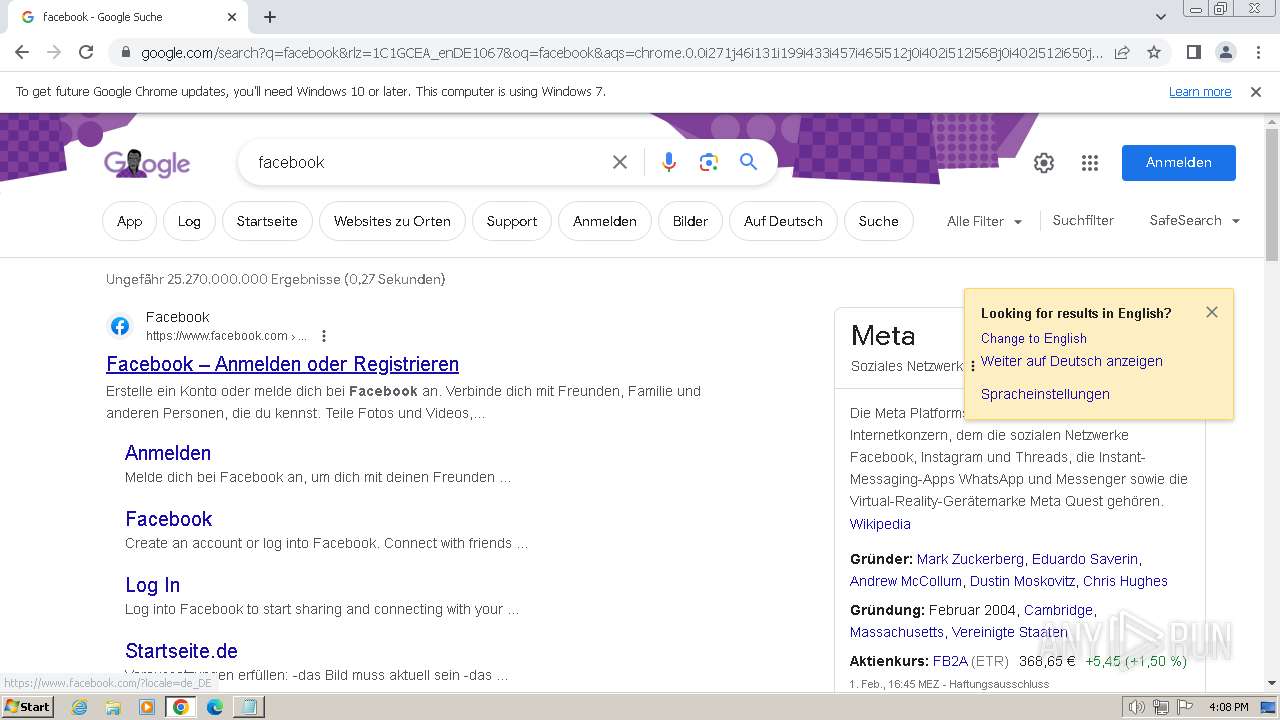Open the Chrome profile icon
This screenshot has height=720, width=1280.
tap(1225, 52)
